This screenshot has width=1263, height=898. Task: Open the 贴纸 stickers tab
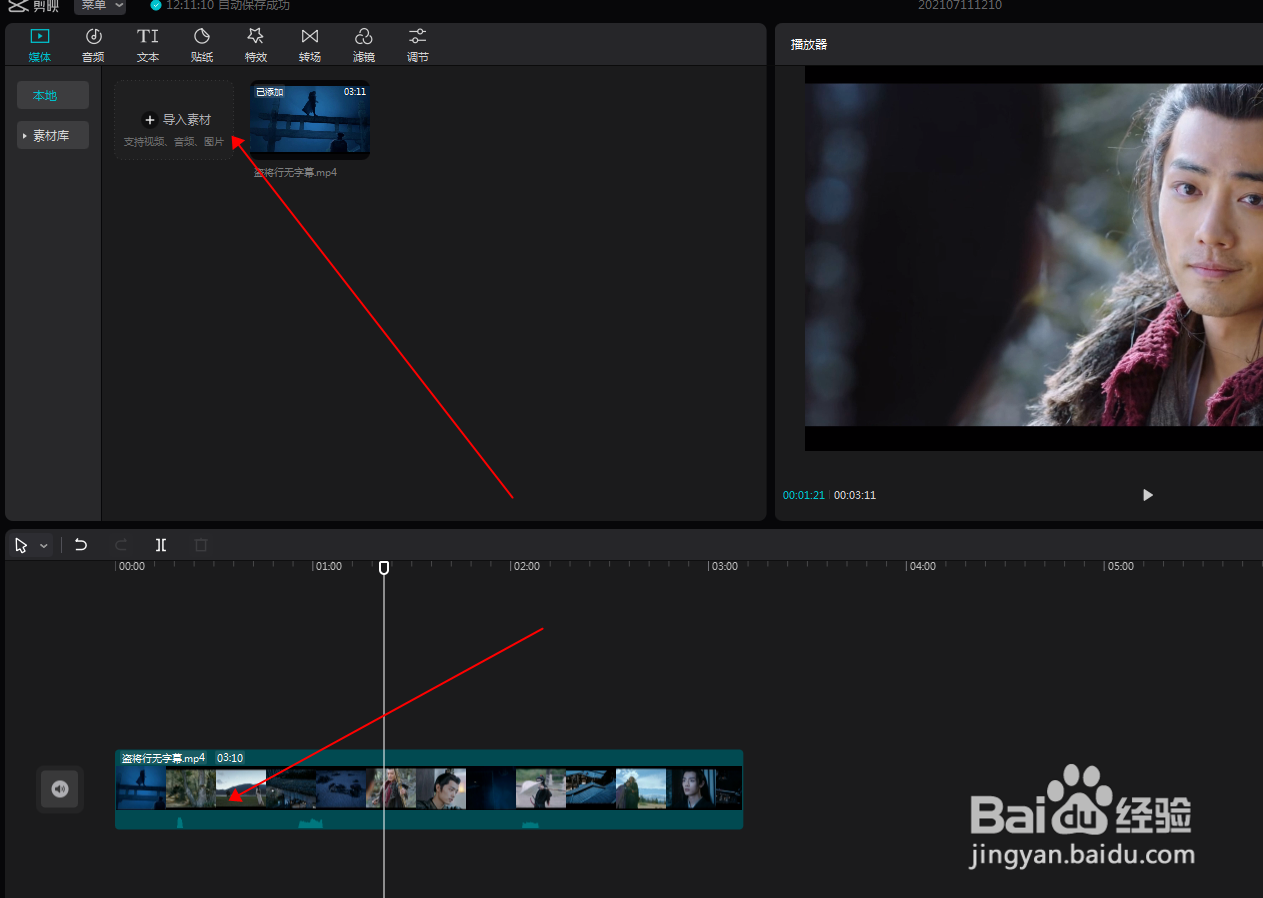click(x=202, y=45)
